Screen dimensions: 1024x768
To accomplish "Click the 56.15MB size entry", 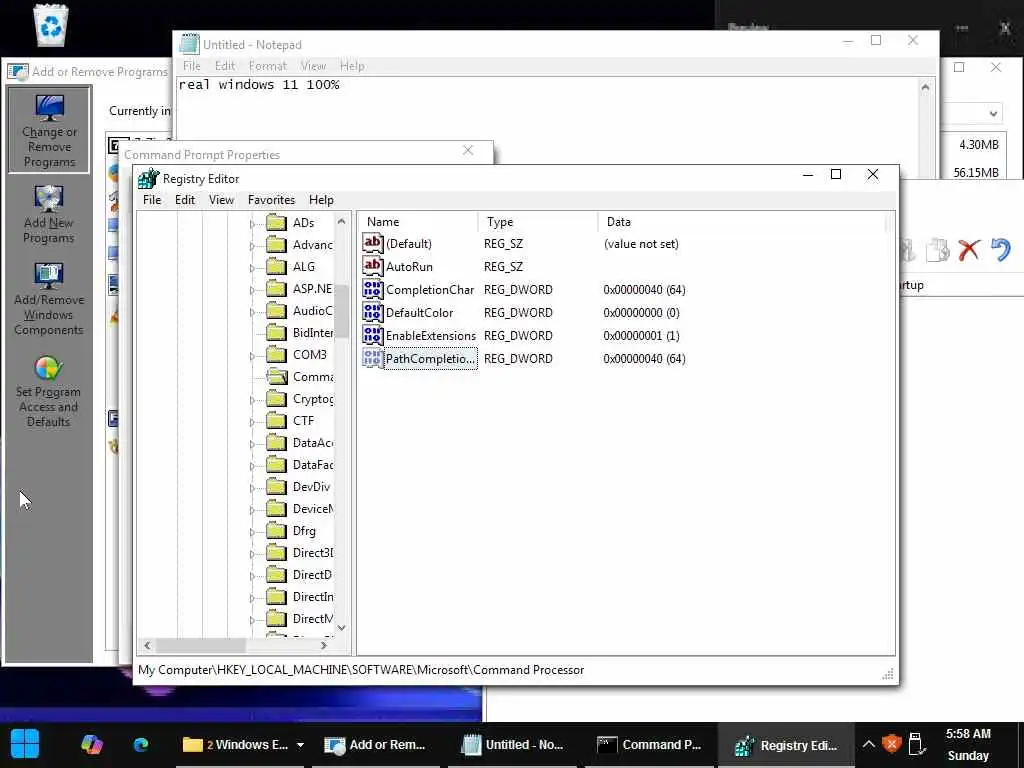I will [976, 172].
